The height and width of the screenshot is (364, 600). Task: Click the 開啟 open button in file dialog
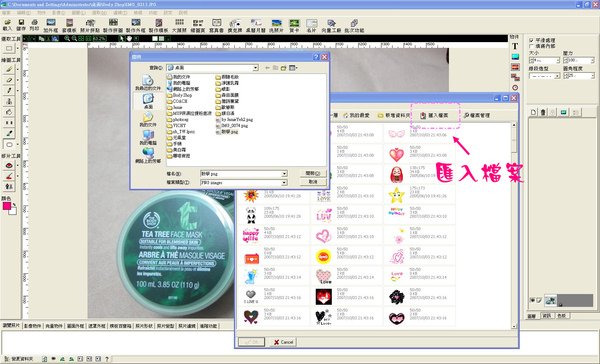[313, 173]
